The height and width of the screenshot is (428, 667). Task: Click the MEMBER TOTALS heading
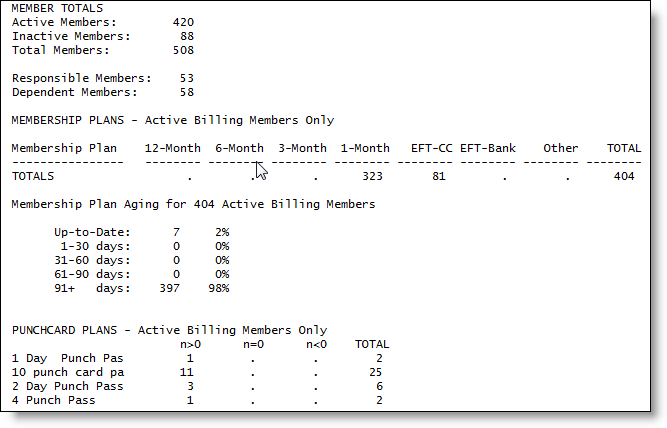pyautogui.click(x=57, y=8)
